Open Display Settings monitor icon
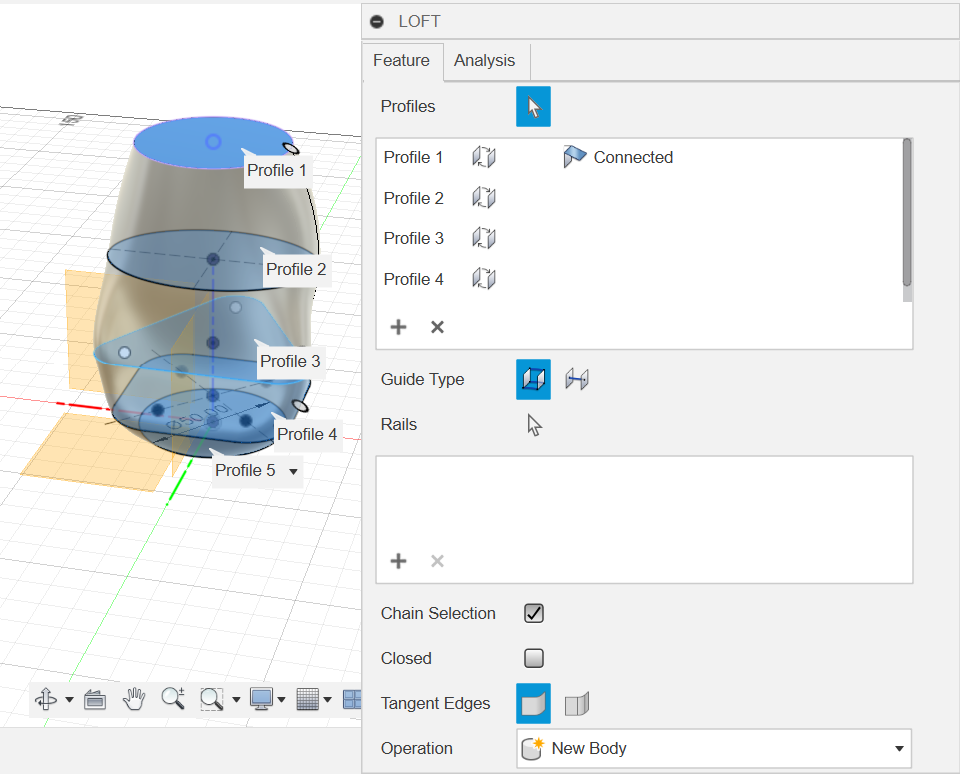The height and width of the screenshot is (774, 960). pyautogui.click(x=261, y=699)
